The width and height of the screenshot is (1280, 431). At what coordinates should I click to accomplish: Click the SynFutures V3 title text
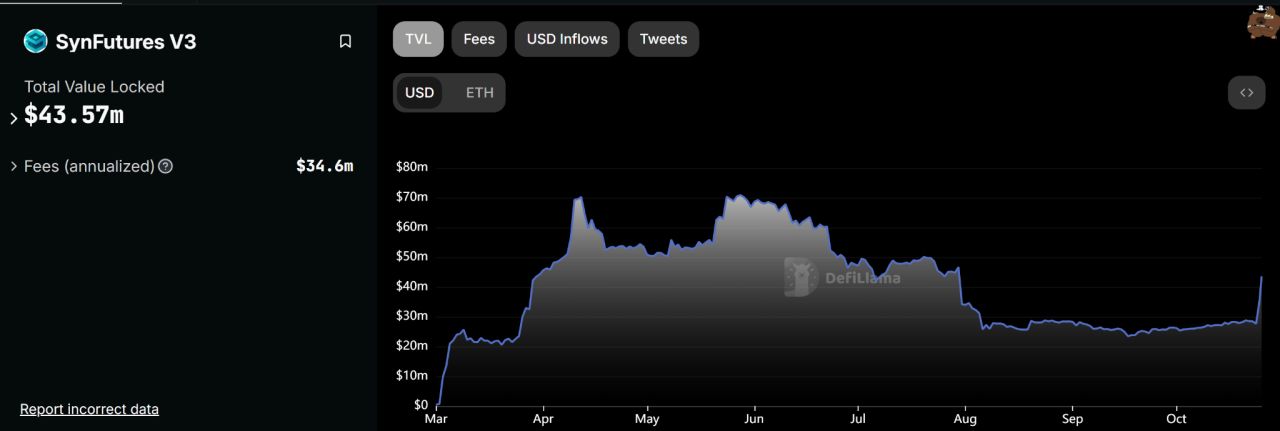(x=126, y=42)
